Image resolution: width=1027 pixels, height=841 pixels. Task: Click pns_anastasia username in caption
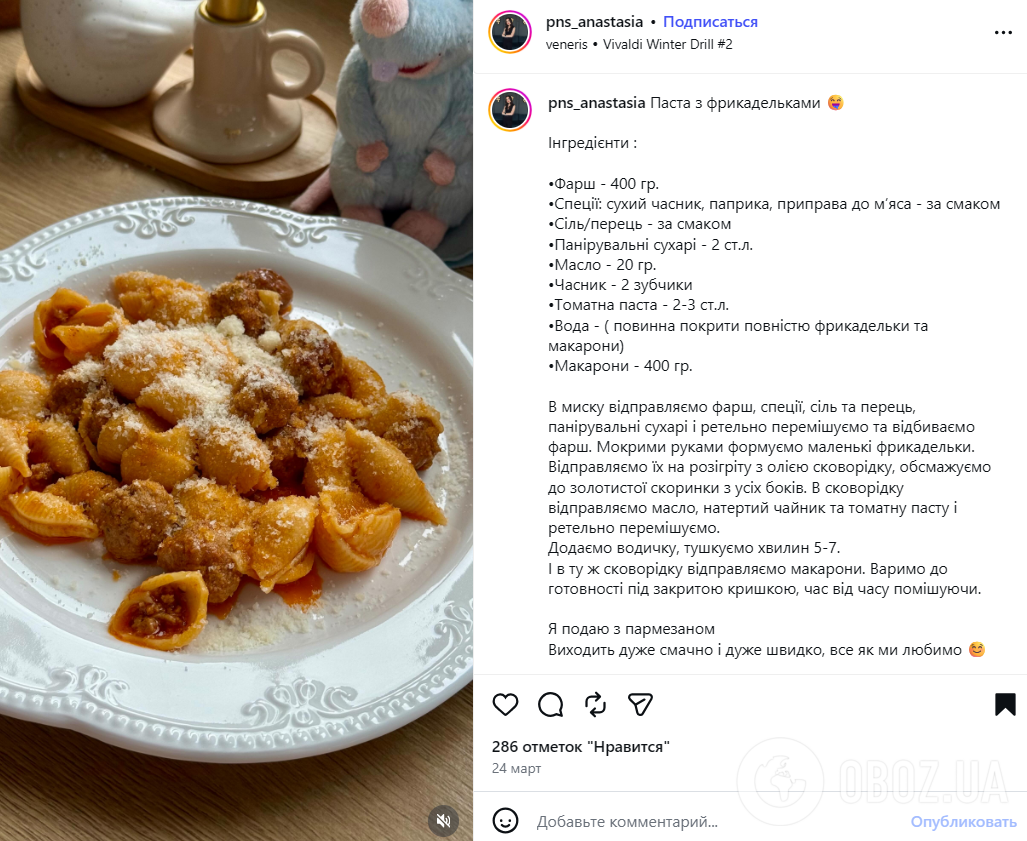pyautogui.click(x=597, y=103)
